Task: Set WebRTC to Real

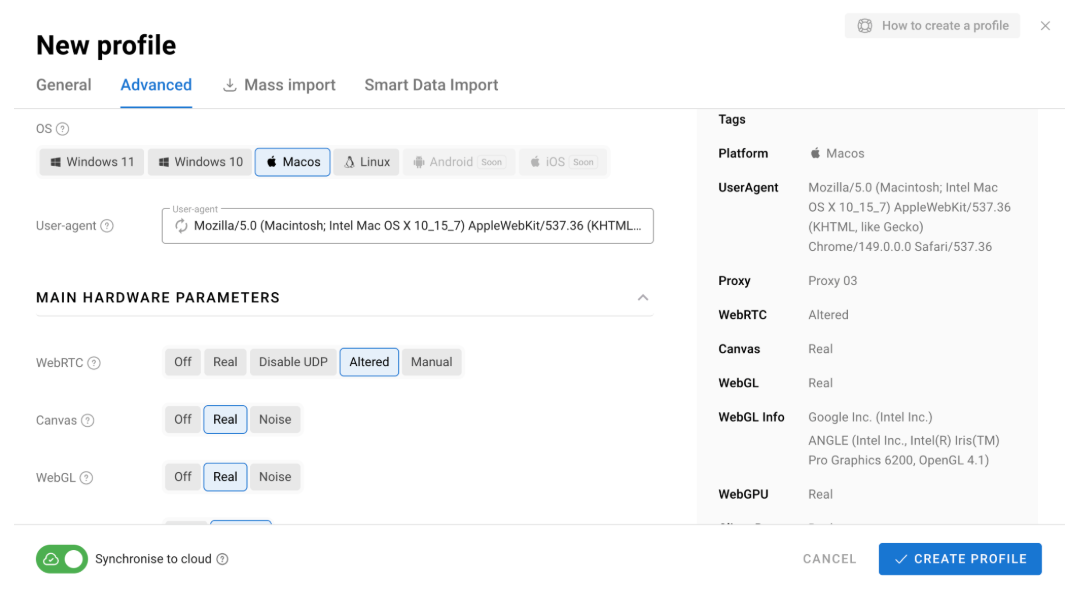Action: click(x=225, y=362)
